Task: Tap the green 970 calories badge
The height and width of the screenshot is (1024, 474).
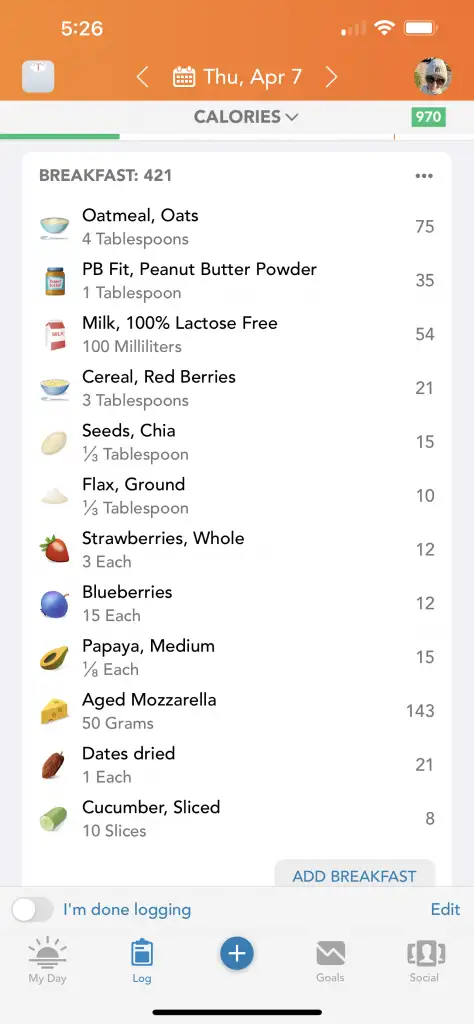Action: click(x=429, y=118)
